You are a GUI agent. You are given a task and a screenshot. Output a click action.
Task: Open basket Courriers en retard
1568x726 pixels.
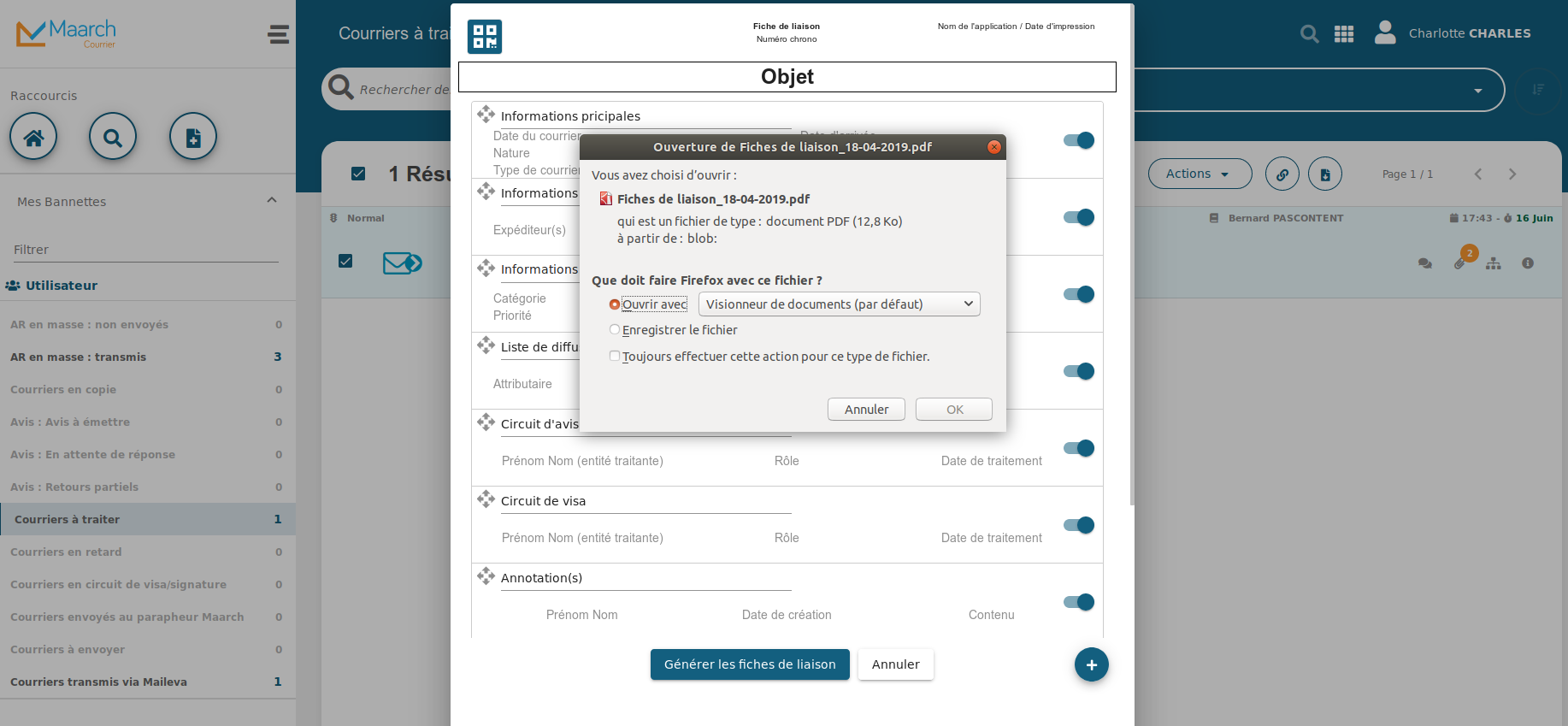click(148, 552)
